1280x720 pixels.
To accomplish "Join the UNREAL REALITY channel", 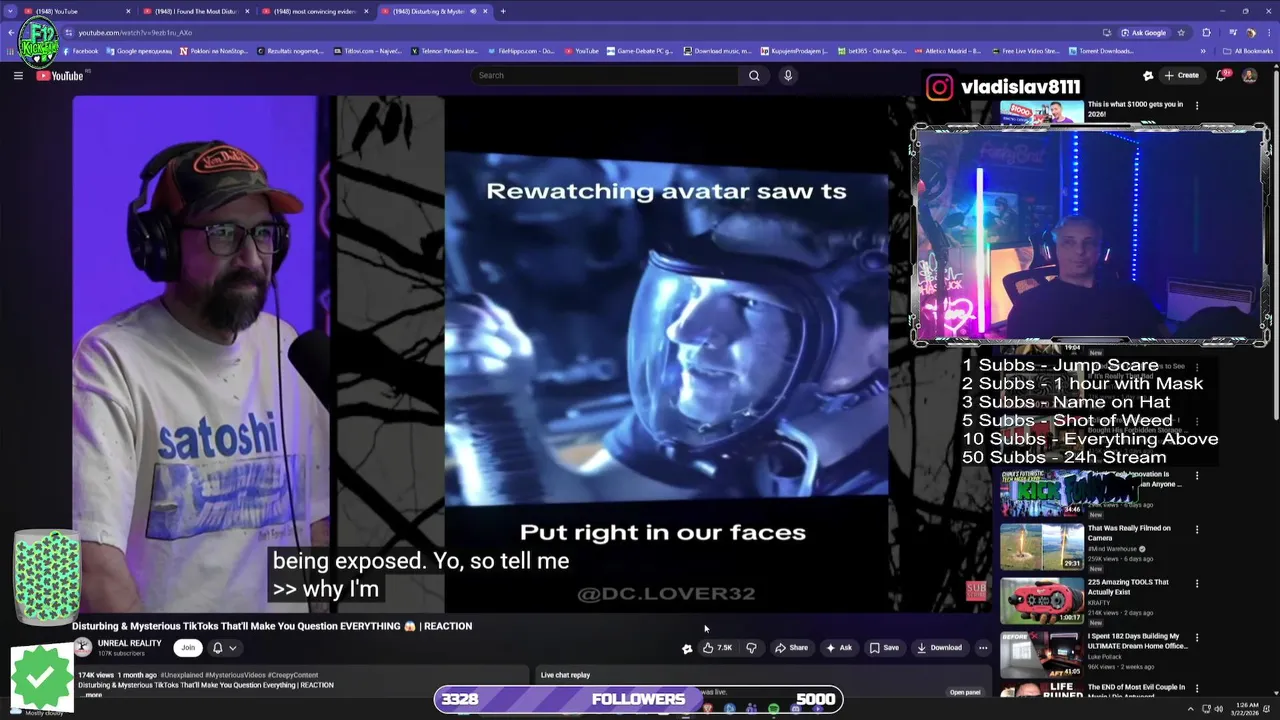I will coord(188,647).
